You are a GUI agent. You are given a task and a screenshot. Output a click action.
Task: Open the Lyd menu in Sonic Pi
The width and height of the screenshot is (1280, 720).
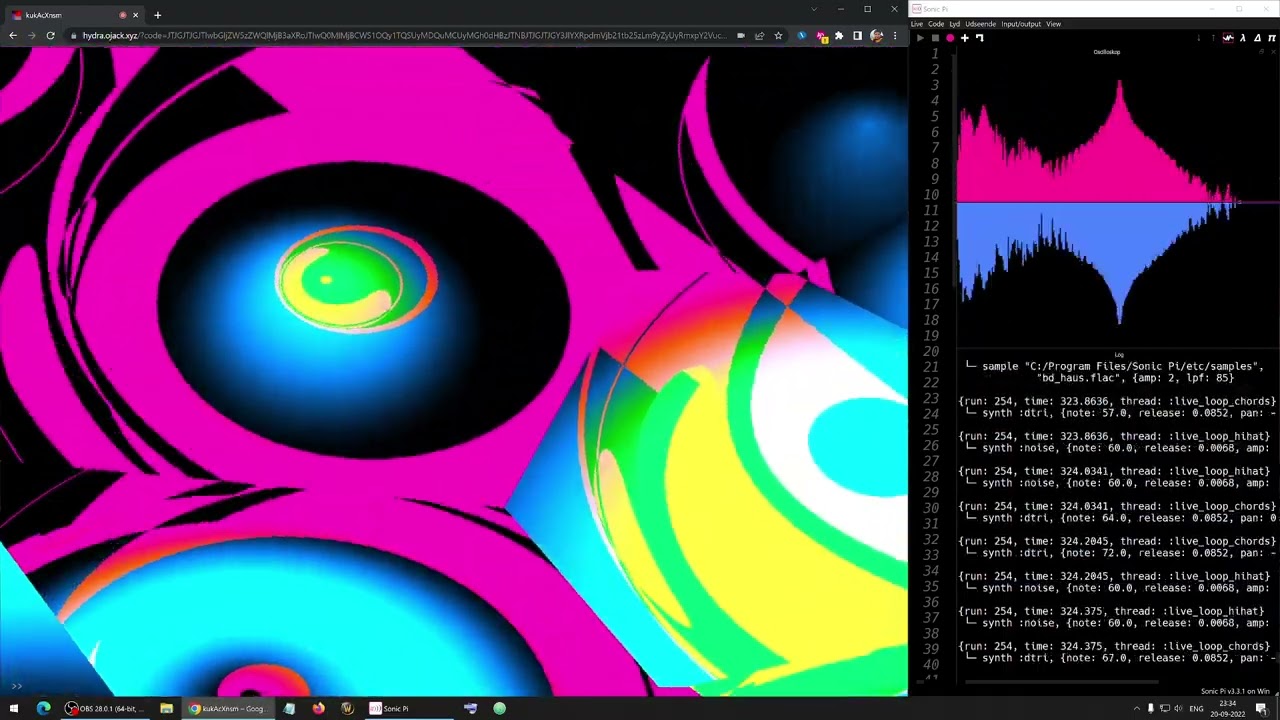click(x=955, y=24)
